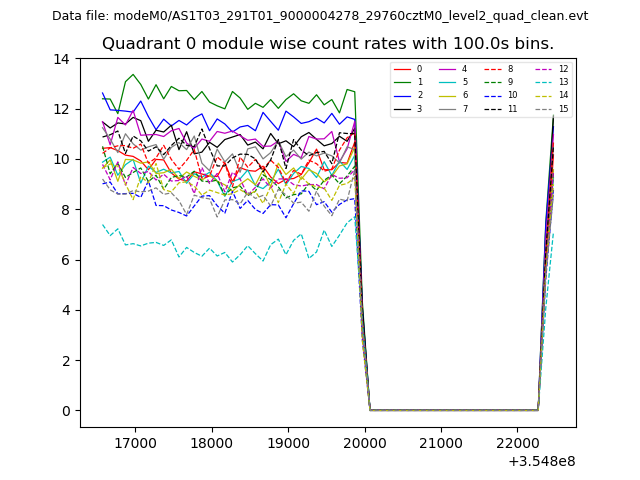The height and width of the screenshot is (480, 640).
Task: Toggle module 13 cyan dashed legend entry
Action: point(550,82)
